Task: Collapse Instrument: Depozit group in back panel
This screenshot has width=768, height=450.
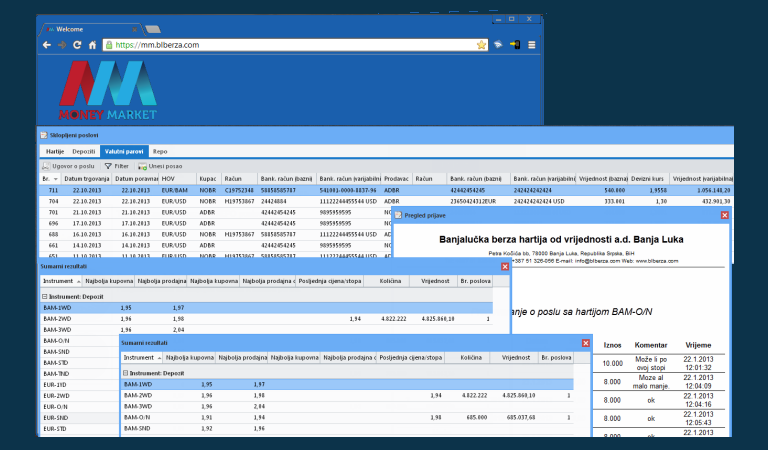Action: point(44,297)
